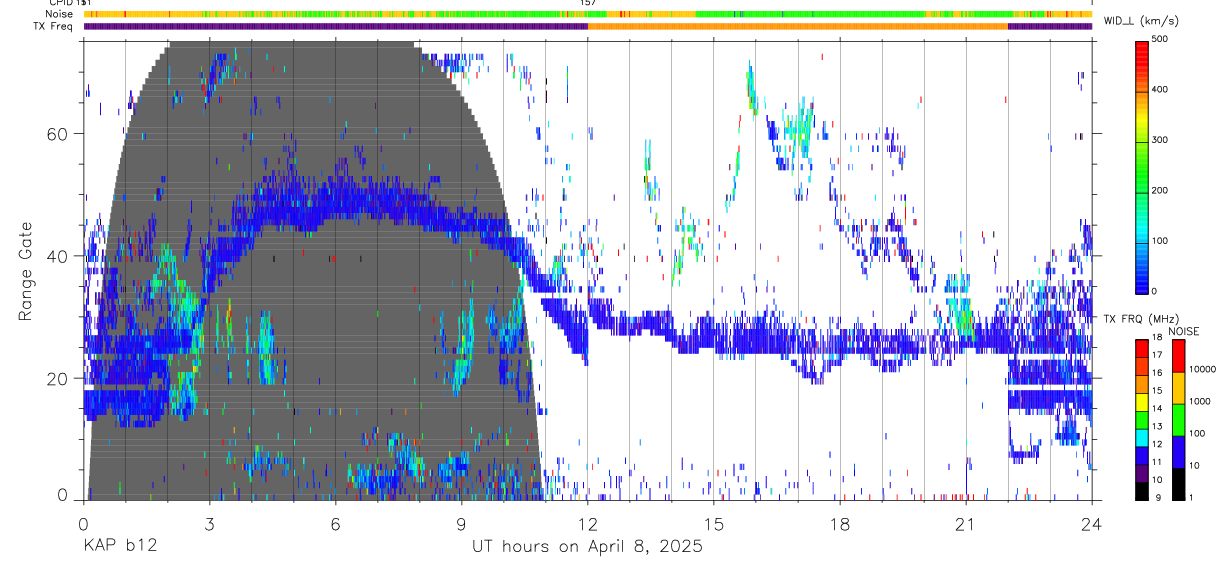1228x567 pixels.
Task: Click the x-axis tick label '12'
Action: point(587,523)
